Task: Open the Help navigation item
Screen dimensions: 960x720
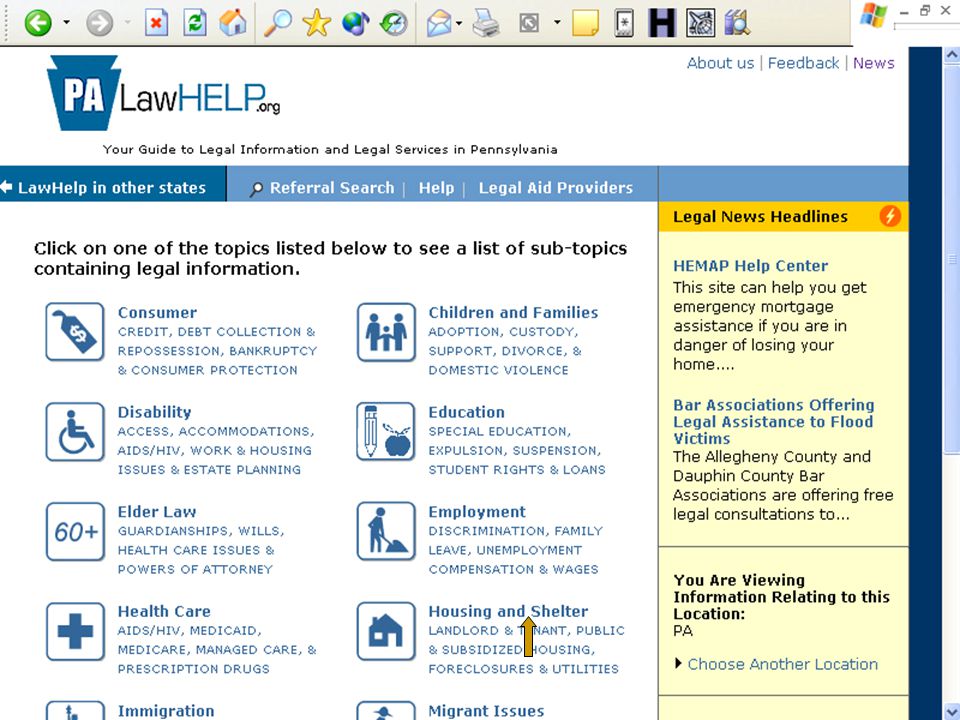Action: [x=437, y=188]
